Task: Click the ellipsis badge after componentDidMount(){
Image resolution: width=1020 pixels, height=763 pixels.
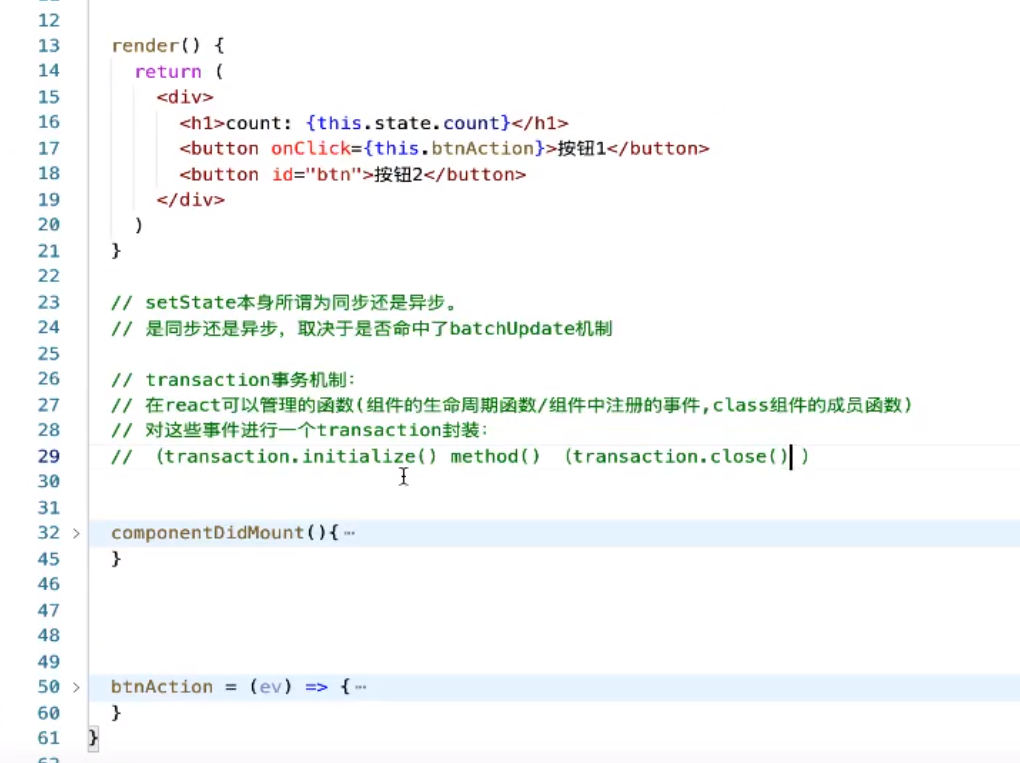Action: pyautogui.click(x=348, y=533)
